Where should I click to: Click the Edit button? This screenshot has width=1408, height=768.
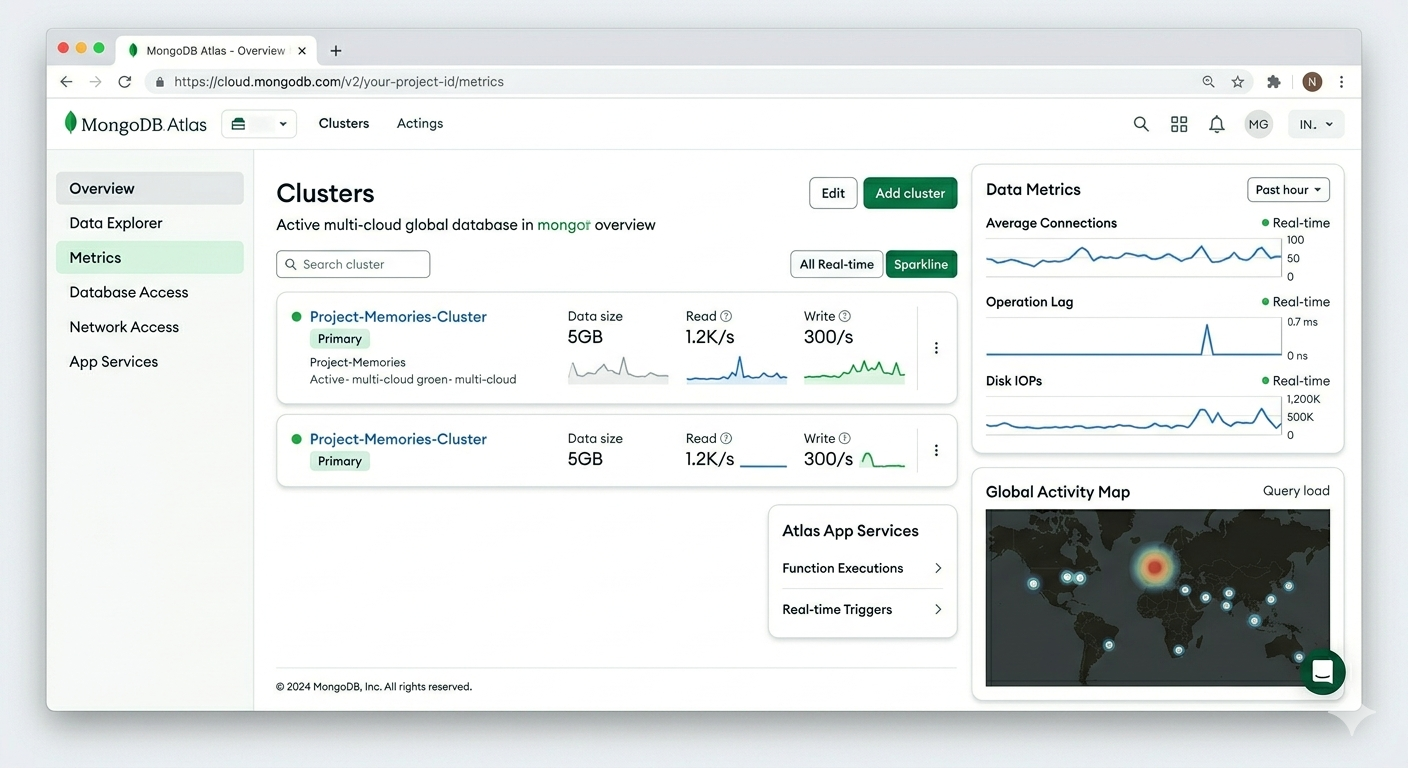(833, 193)
